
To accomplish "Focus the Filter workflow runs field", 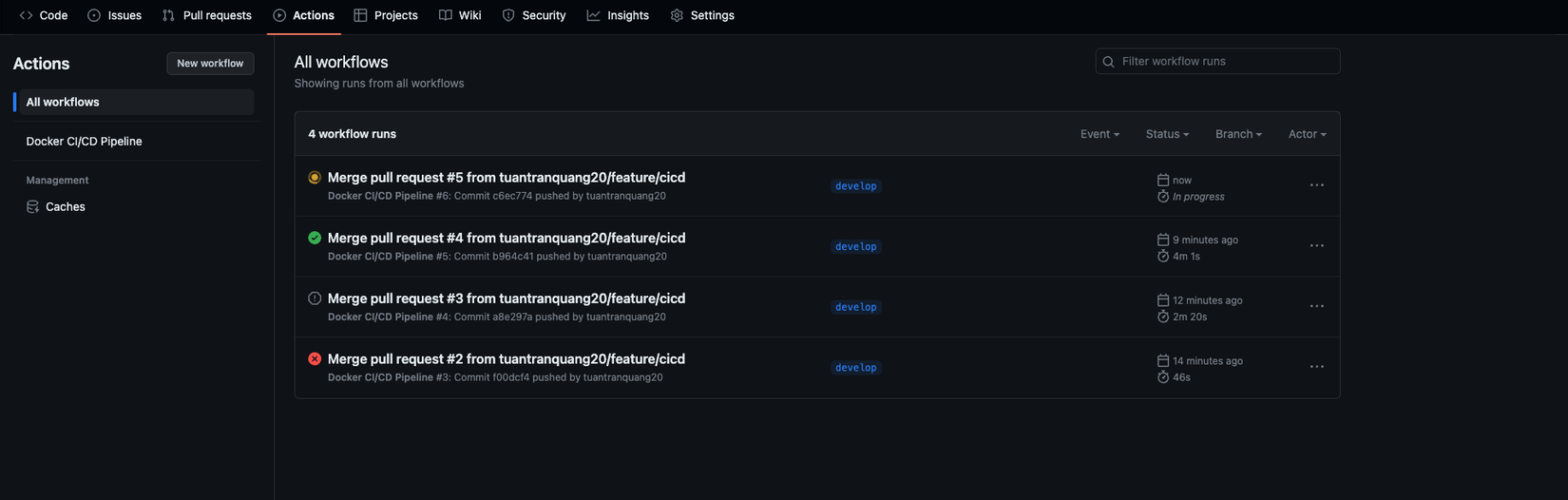I will click(x=1217, y=61).
